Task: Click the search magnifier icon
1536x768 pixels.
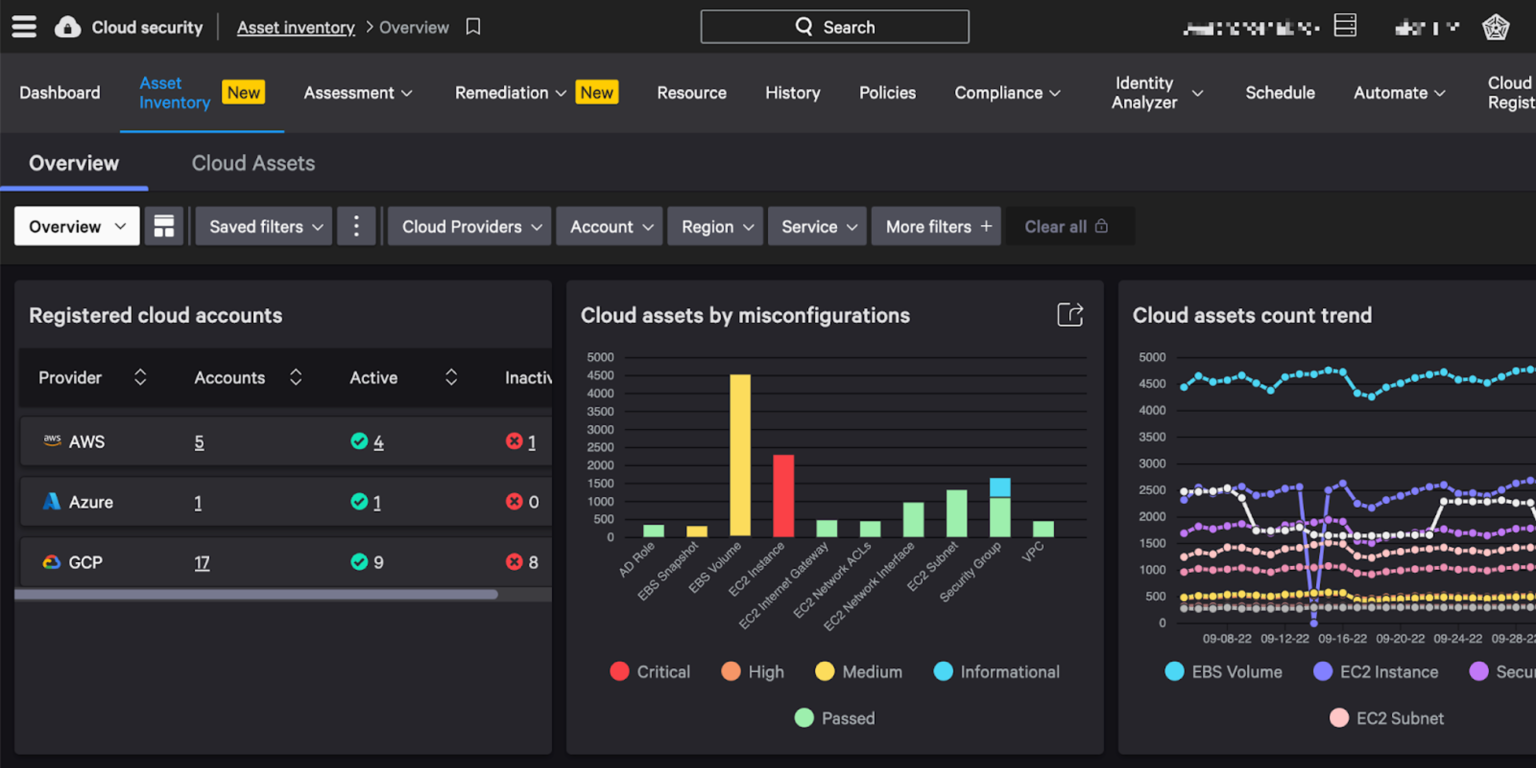Action: pyautogui.click(x=802, y=26)
